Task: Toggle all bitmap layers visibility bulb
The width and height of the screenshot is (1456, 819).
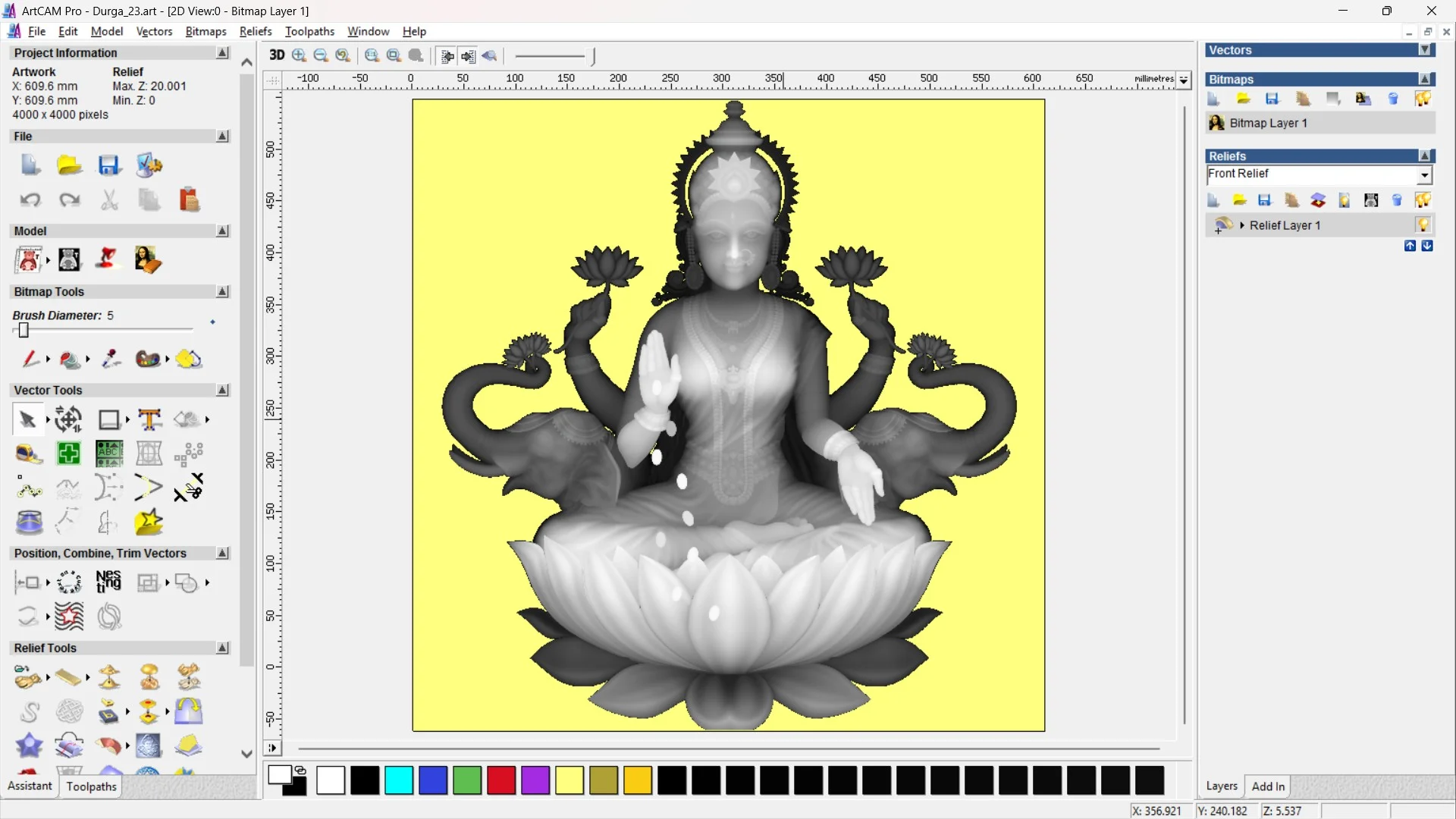Action: pyautogui.click(x=1423, y=99)
